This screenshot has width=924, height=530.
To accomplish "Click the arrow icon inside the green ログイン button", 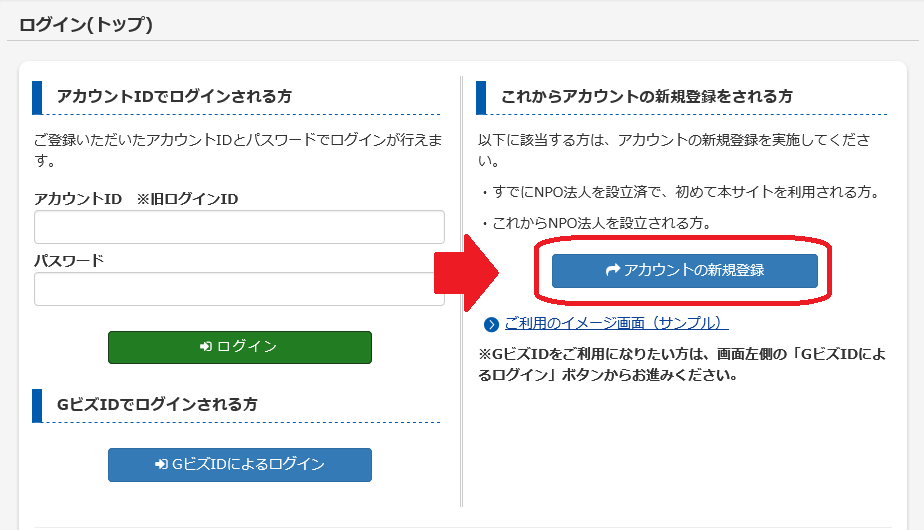I will coord(206,347).
